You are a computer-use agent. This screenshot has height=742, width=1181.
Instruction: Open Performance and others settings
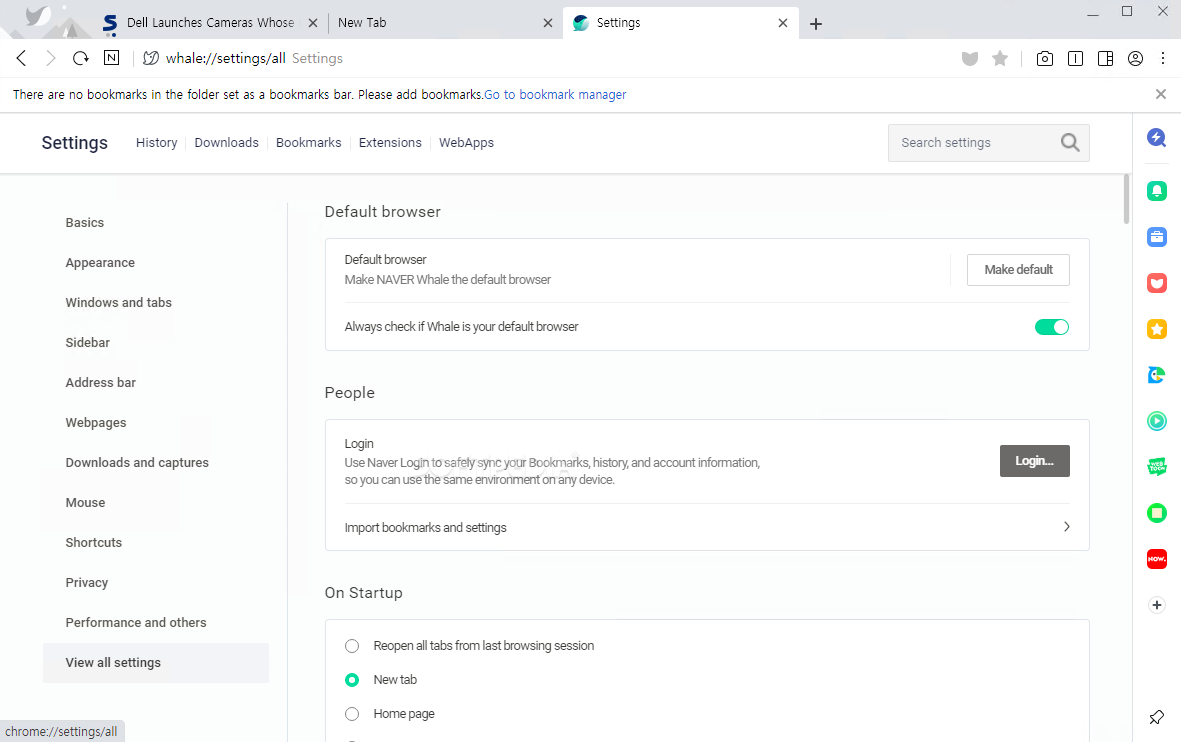136,622
